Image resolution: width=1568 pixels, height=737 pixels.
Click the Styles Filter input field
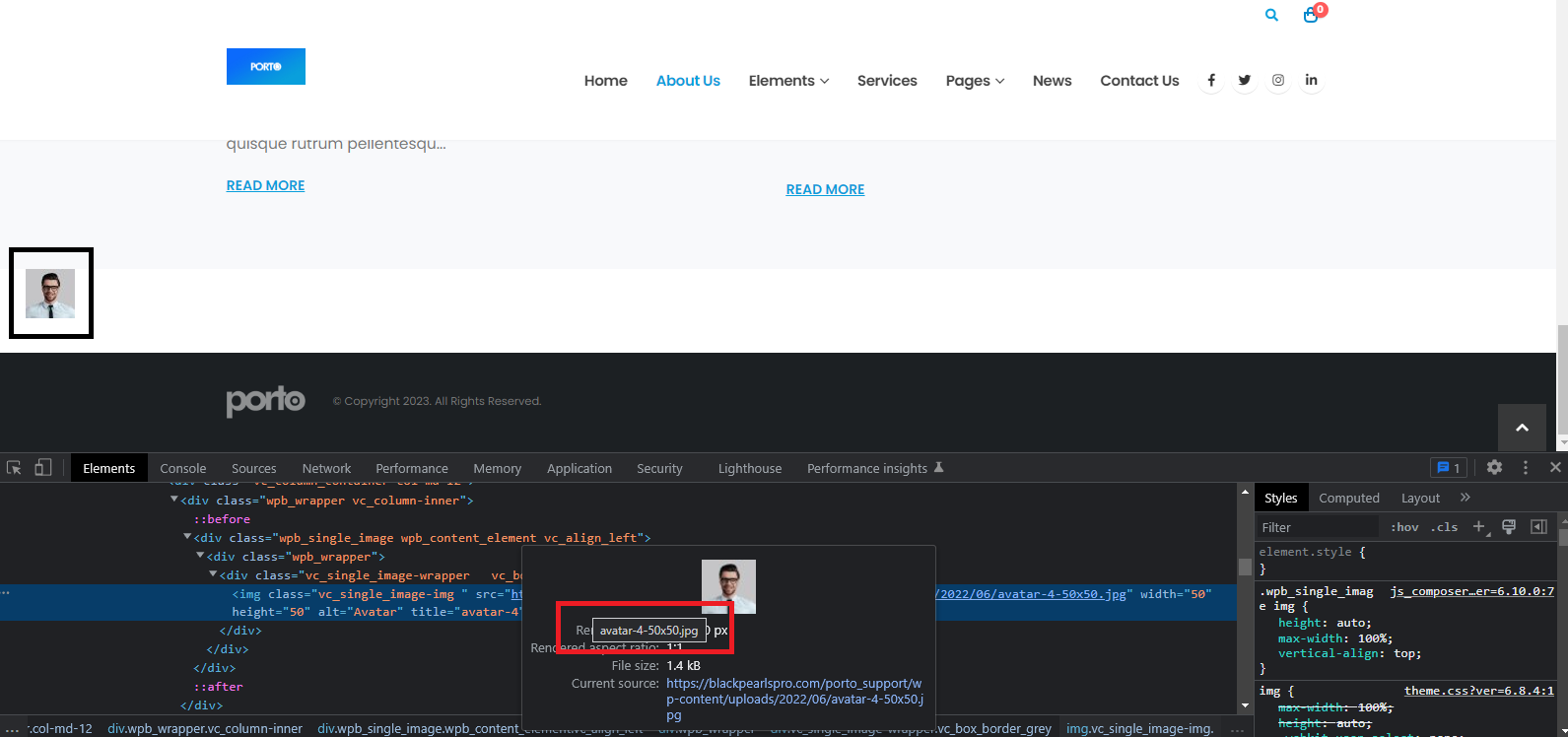1318,527
